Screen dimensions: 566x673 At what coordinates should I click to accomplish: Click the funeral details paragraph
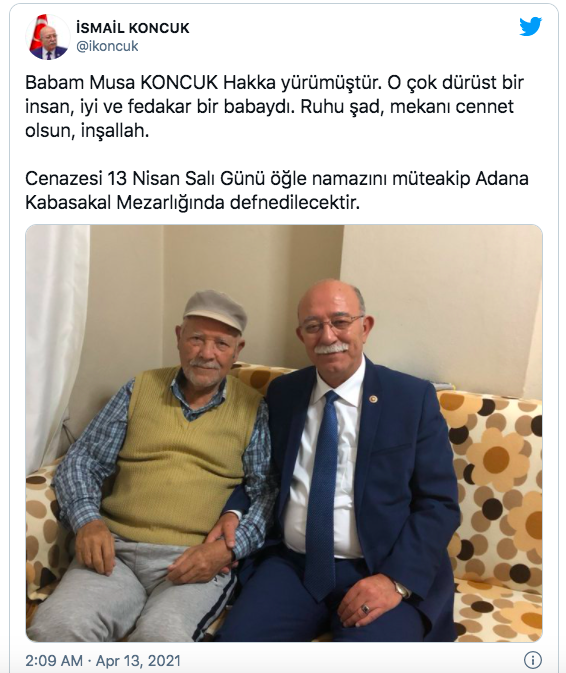tap(277, 191)
